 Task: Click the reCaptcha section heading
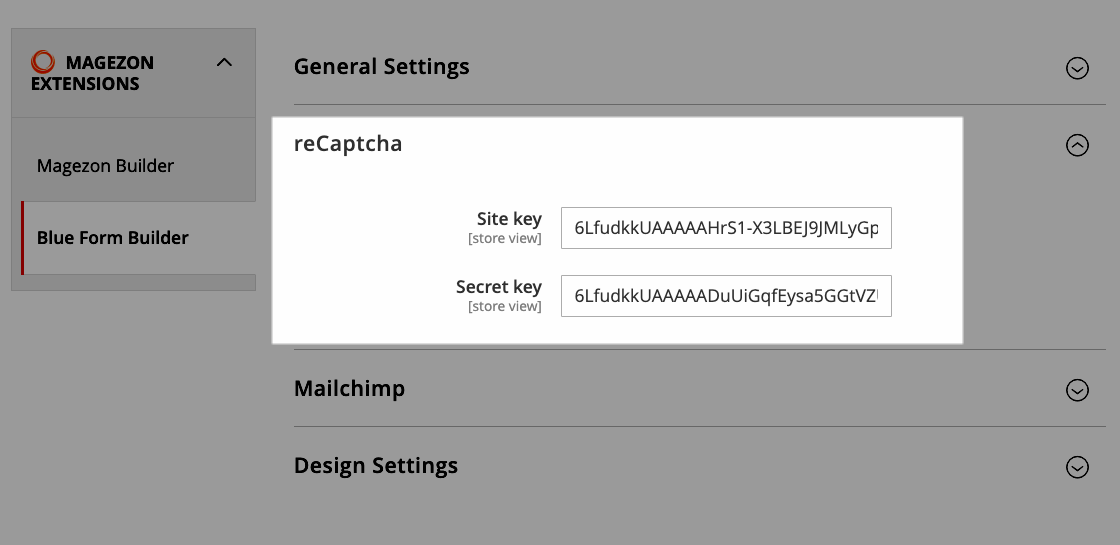click(x=348, y=144)
